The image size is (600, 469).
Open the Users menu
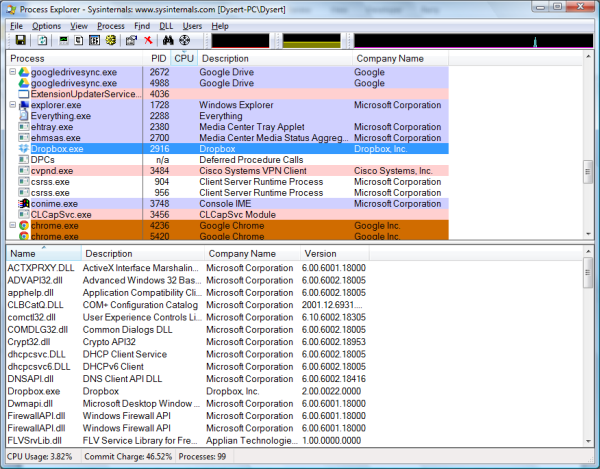[192, 26]
